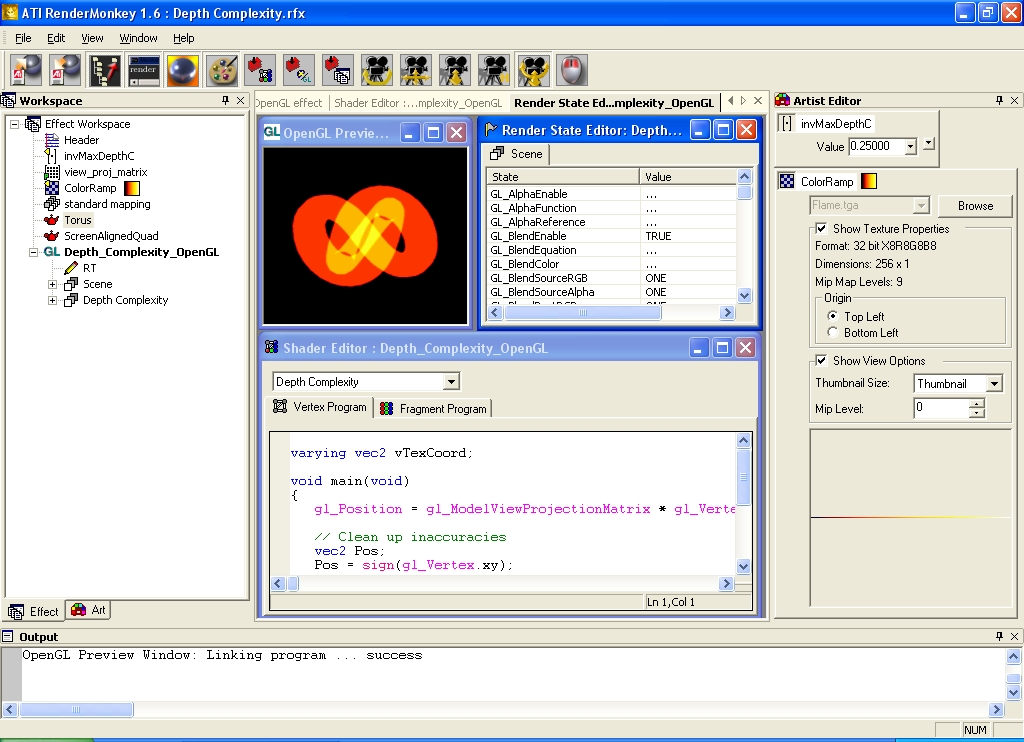
Task: Switch to the Art tab in Workspace
Action: coord(88,610)
